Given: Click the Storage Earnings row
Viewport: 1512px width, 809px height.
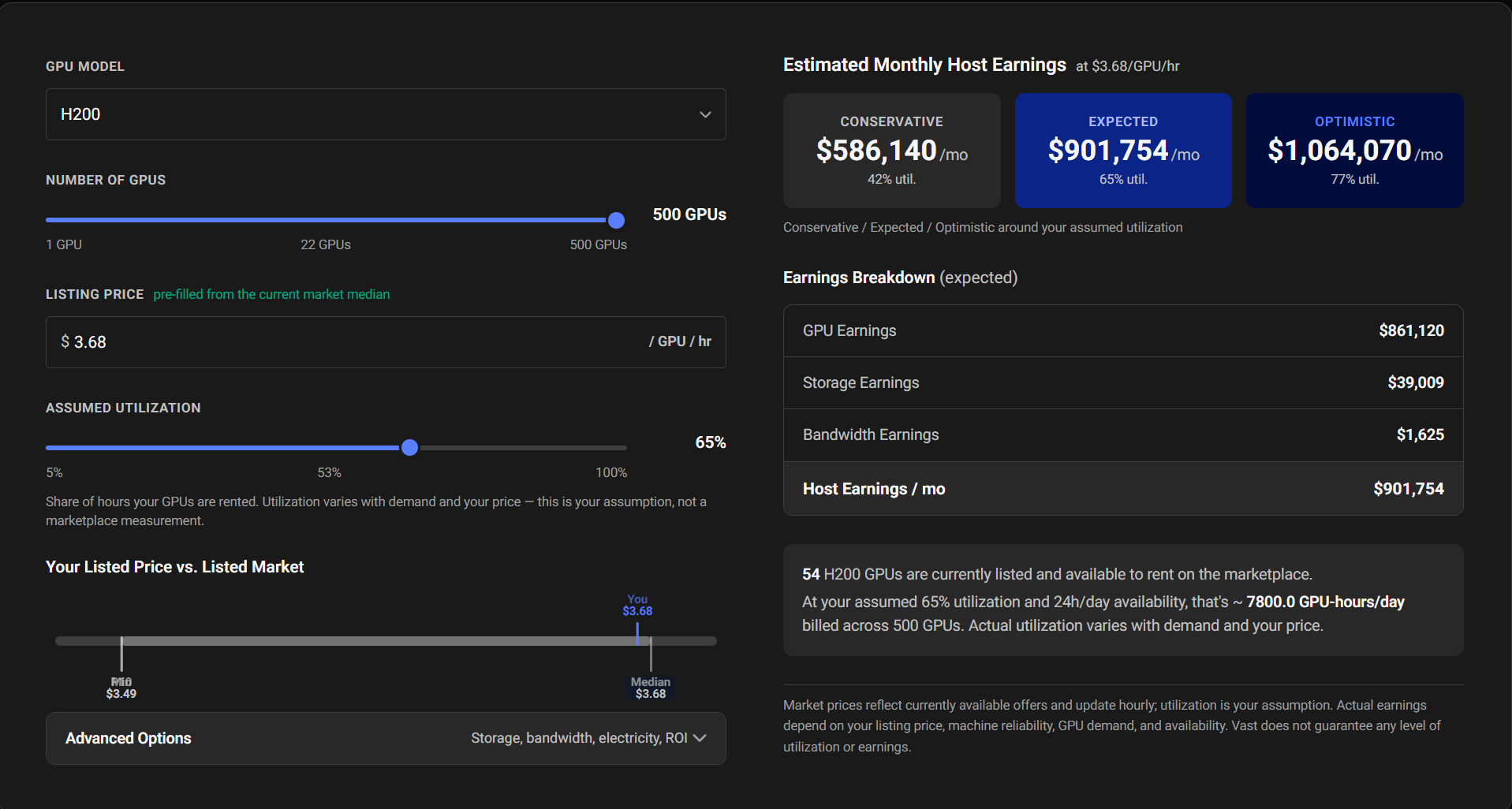Looking at the screenshot, I should [x=1123, y=383].
